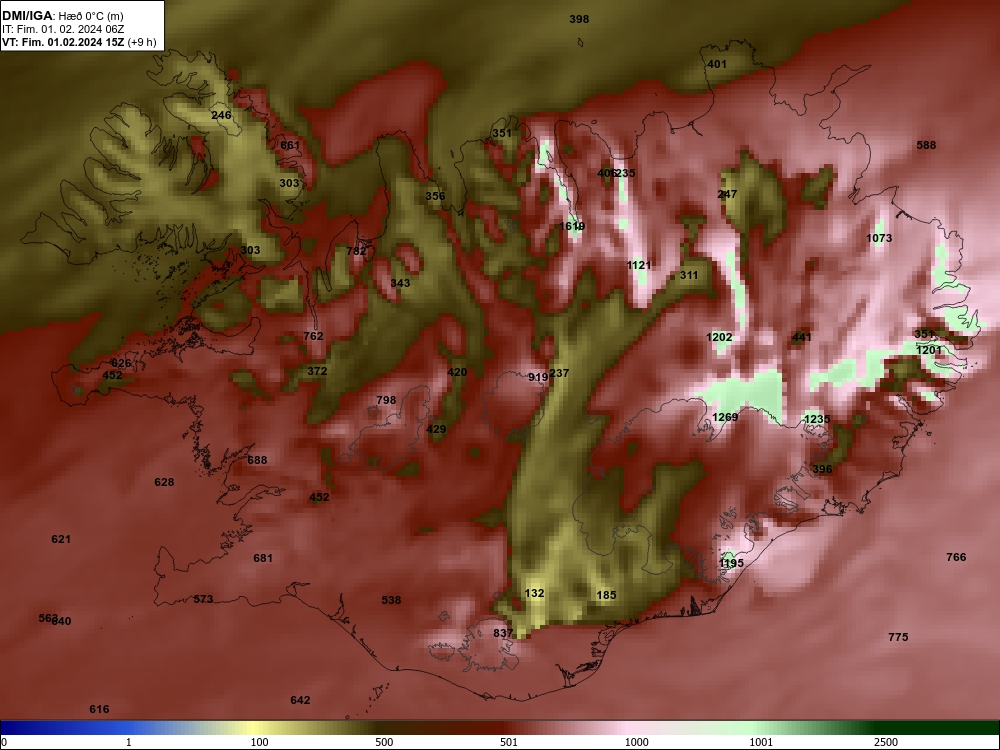
Task: Select the 247 value
Action: [727, 194]
